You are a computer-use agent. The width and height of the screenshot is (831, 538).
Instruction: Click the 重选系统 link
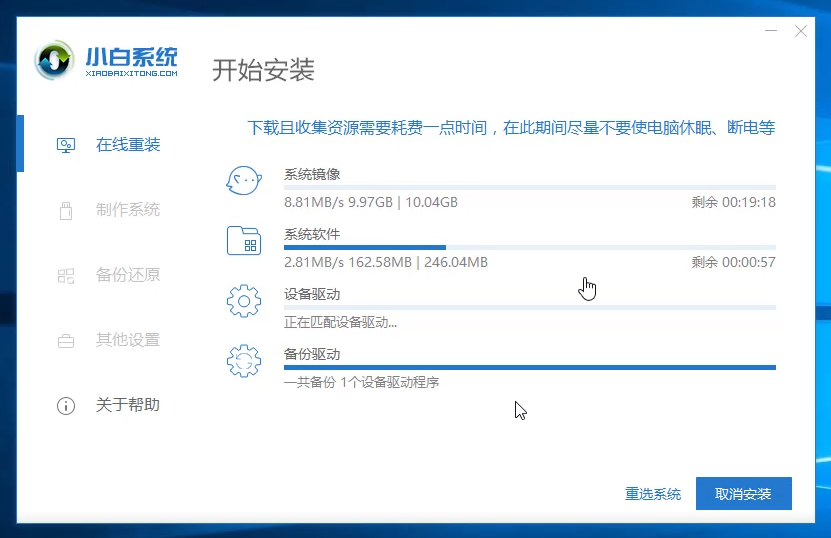click(653, 494)
